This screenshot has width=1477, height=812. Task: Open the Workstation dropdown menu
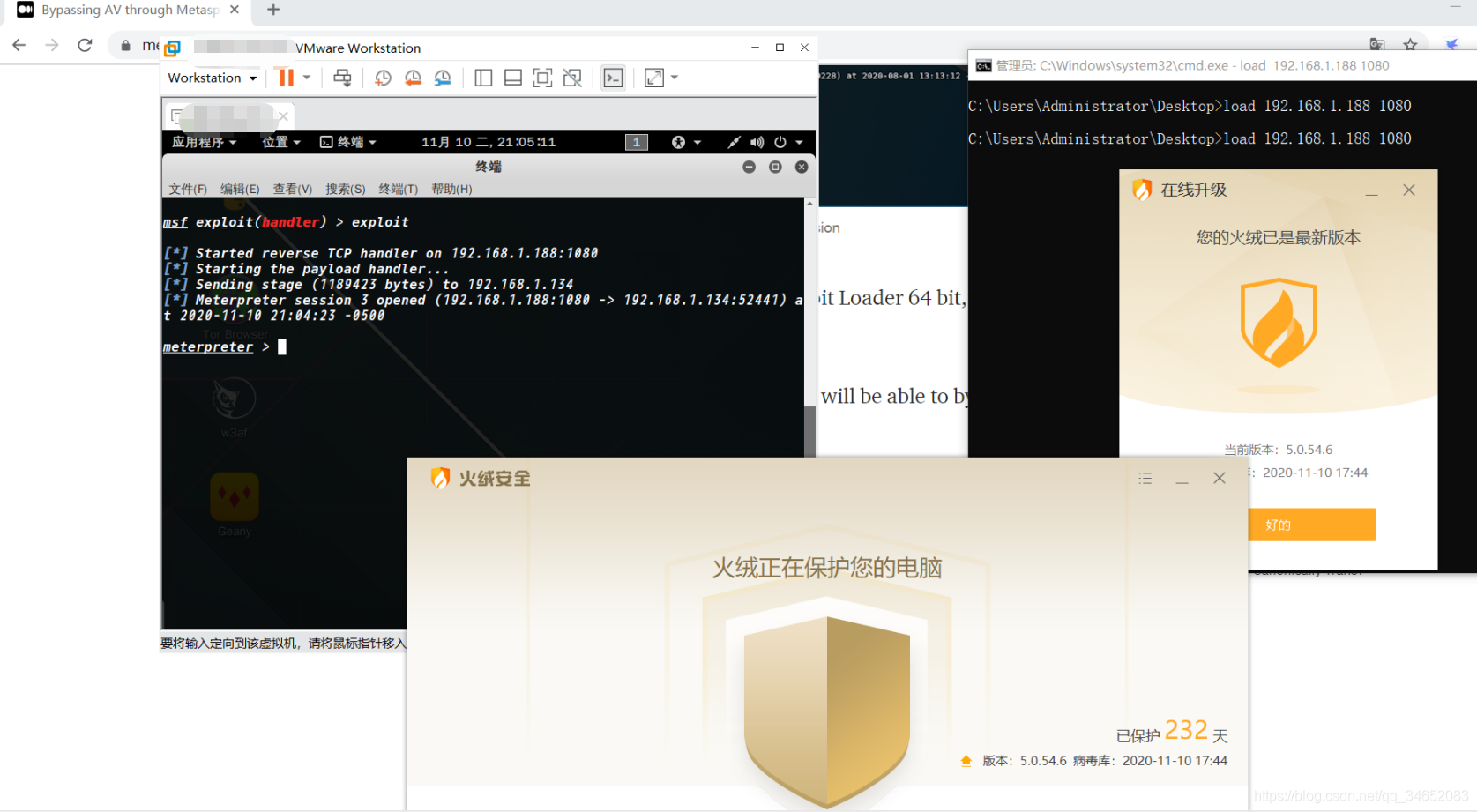click(213, 78)
